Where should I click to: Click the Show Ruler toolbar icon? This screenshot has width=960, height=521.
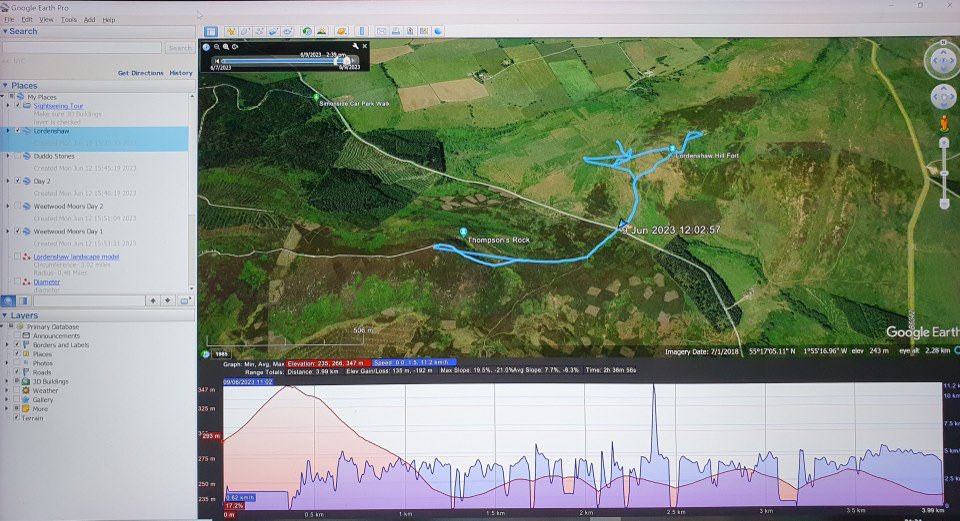click(x=362, y=31)
